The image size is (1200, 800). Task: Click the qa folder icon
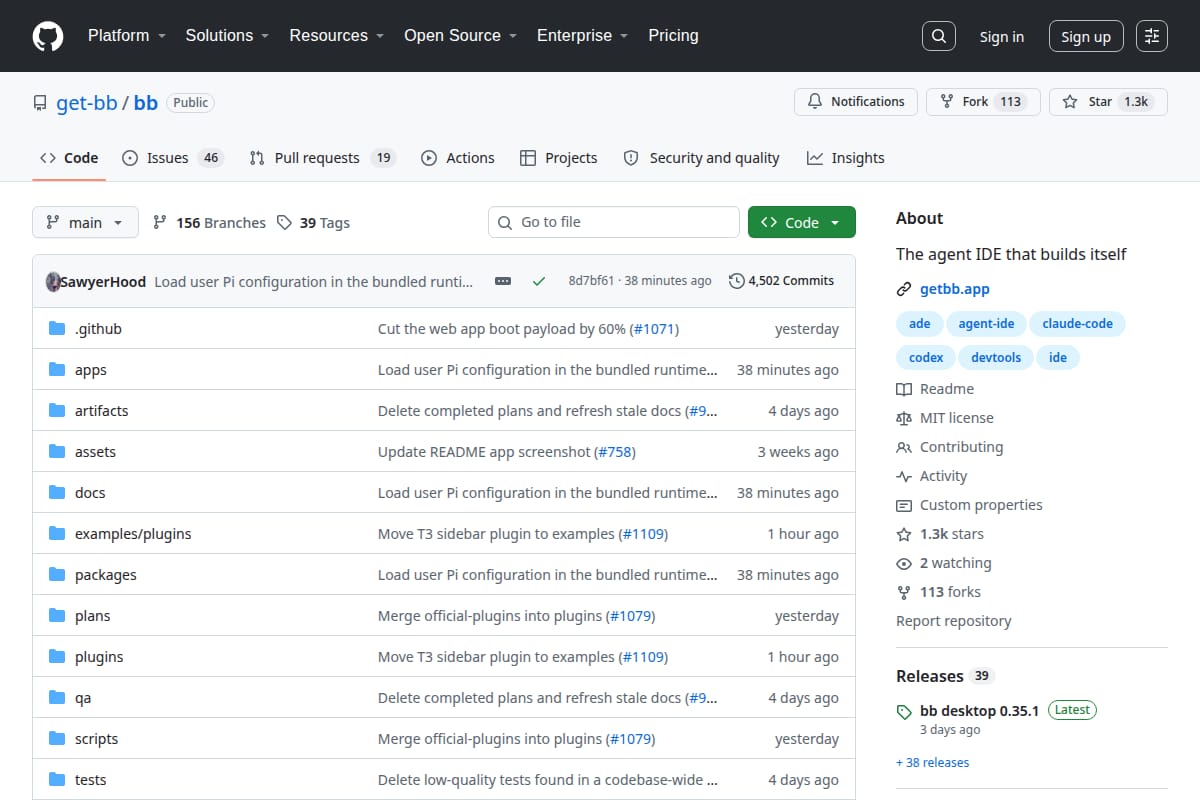(57, 697)
